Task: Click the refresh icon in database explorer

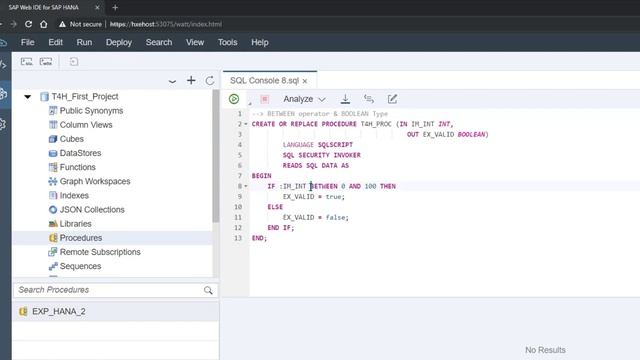Action: [x=210, y=80]
